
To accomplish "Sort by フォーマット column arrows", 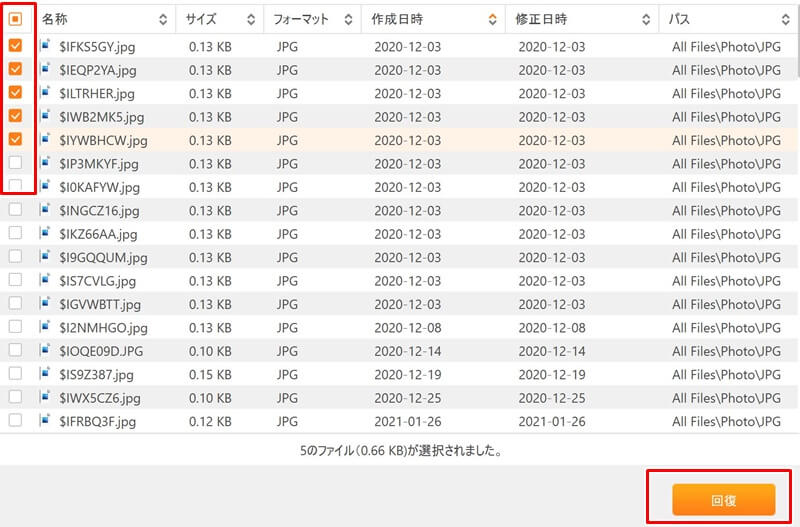I will [x=348, y=19].
